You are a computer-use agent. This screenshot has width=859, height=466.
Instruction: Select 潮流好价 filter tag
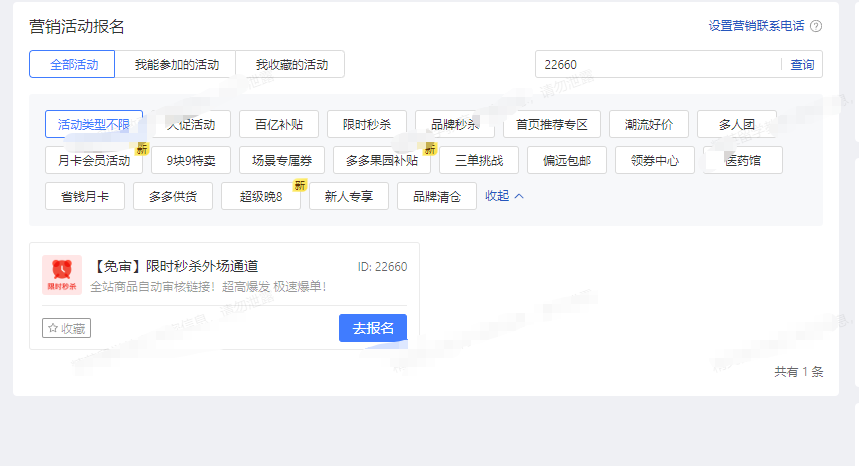coord(649,124)
